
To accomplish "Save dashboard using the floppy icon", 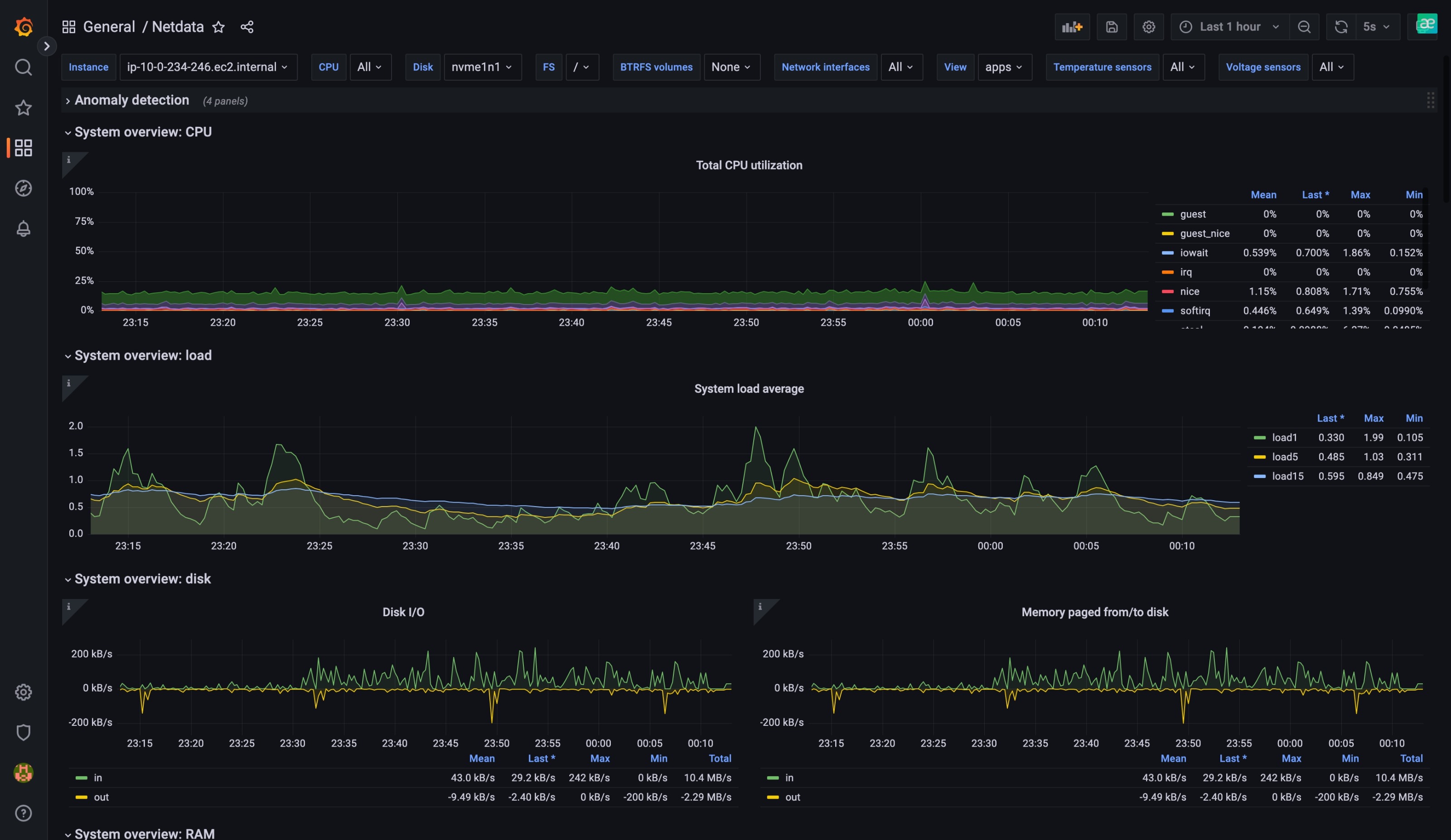I will tap(1111, 27).
